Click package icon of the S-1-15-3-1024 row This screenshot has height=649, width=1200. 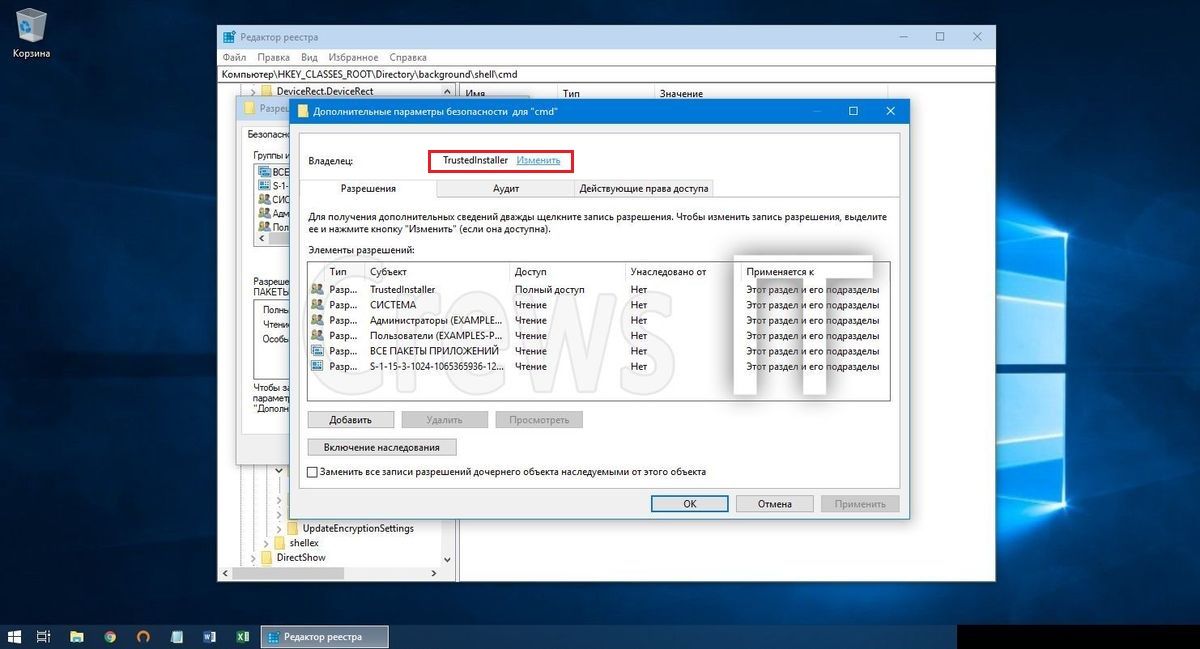coord(318,366)
